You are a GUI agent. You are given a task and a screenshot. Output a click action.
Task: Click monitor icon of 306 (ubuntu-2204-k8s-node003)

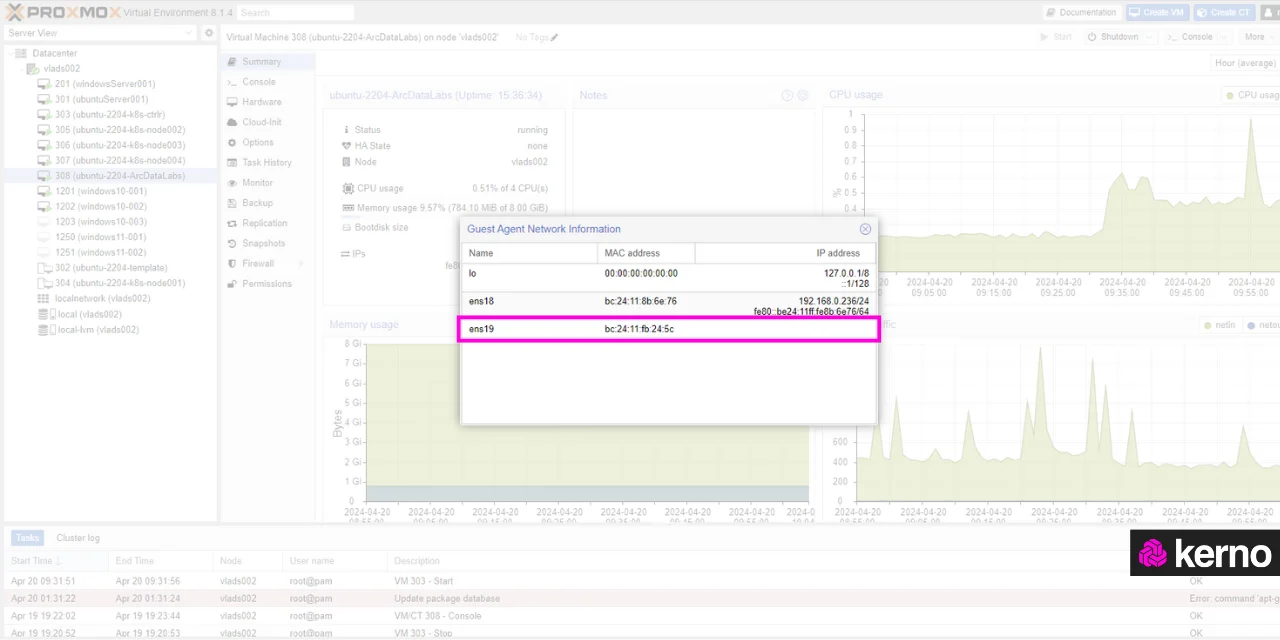pyautogui.click(x=44, y=145)
